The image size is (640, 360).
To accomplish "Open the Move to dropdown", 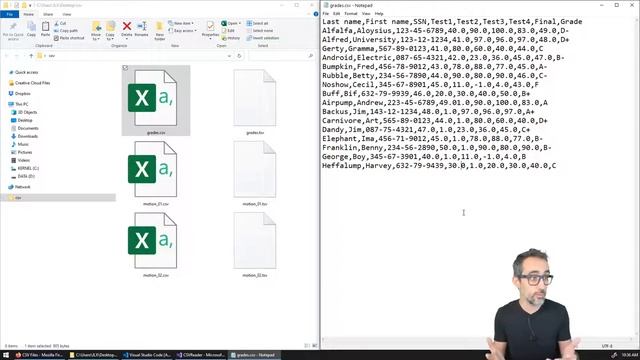I will (96, 31).
